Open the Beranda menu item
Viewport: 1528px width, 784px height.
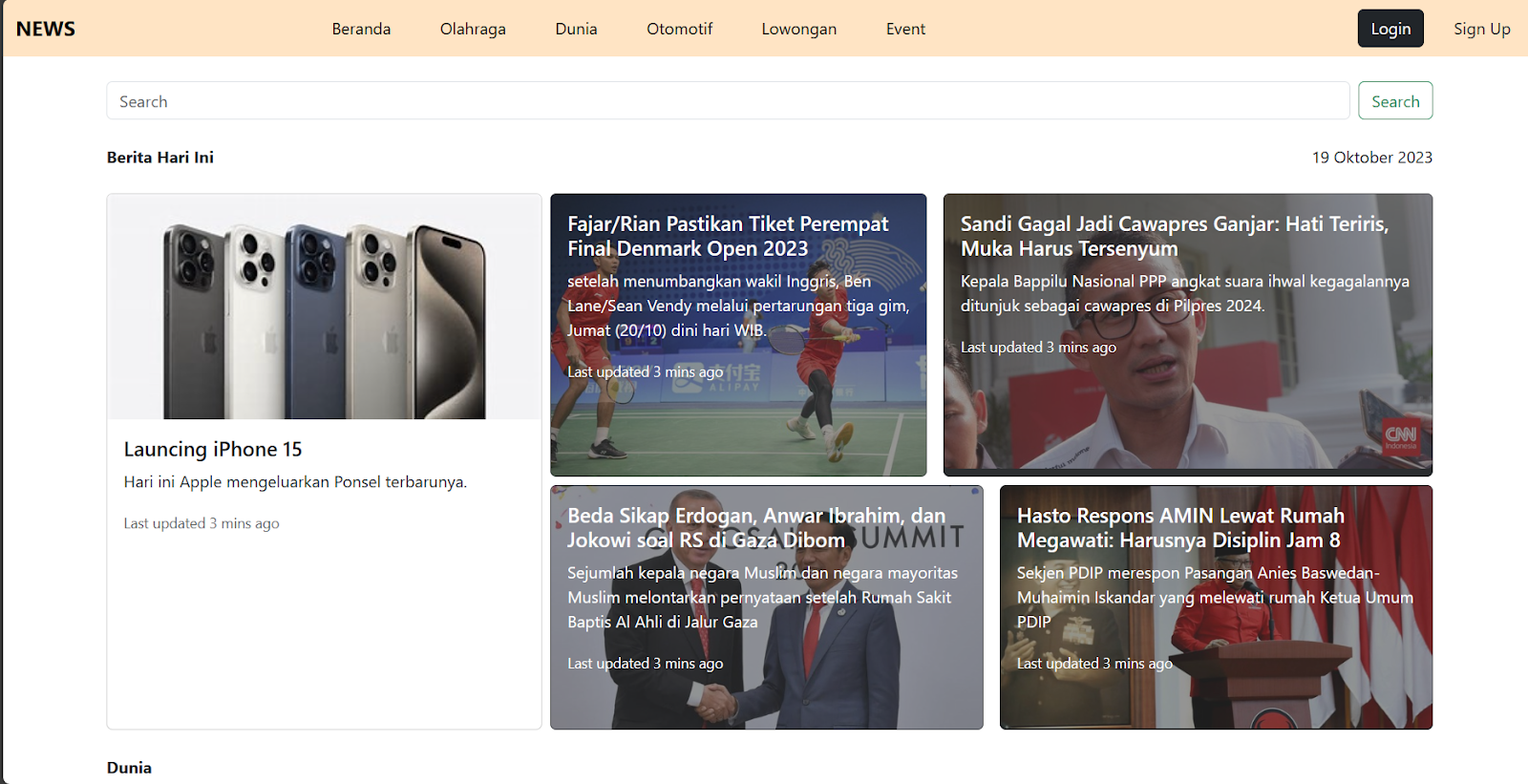click(361, 29)
